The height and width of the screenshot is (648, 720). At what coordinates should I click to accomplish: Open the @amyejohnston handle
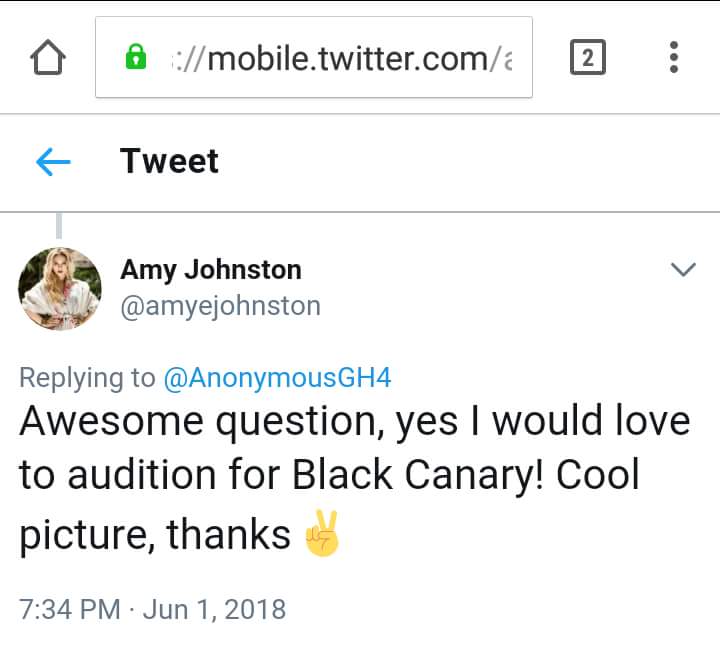[220, 305]
